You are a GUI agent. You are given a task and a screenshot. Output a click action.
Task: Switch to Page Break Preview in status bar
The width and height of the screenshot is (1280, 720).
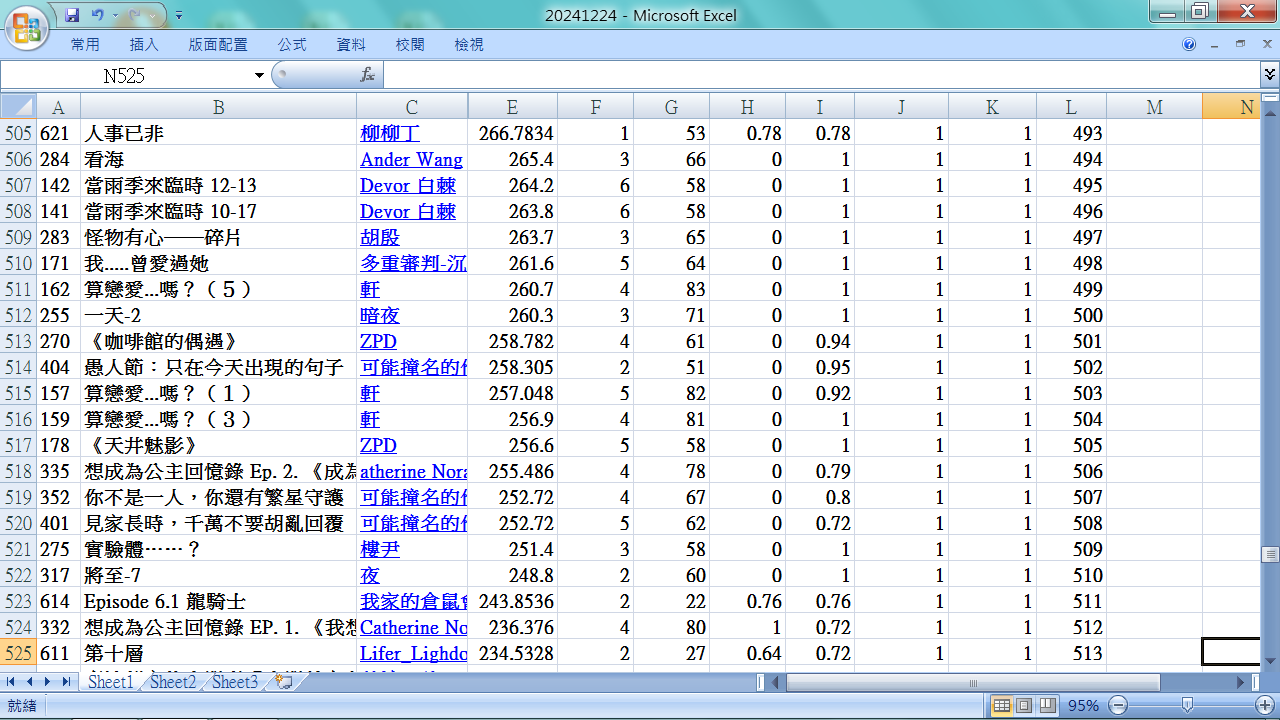tap(1046, 706)
